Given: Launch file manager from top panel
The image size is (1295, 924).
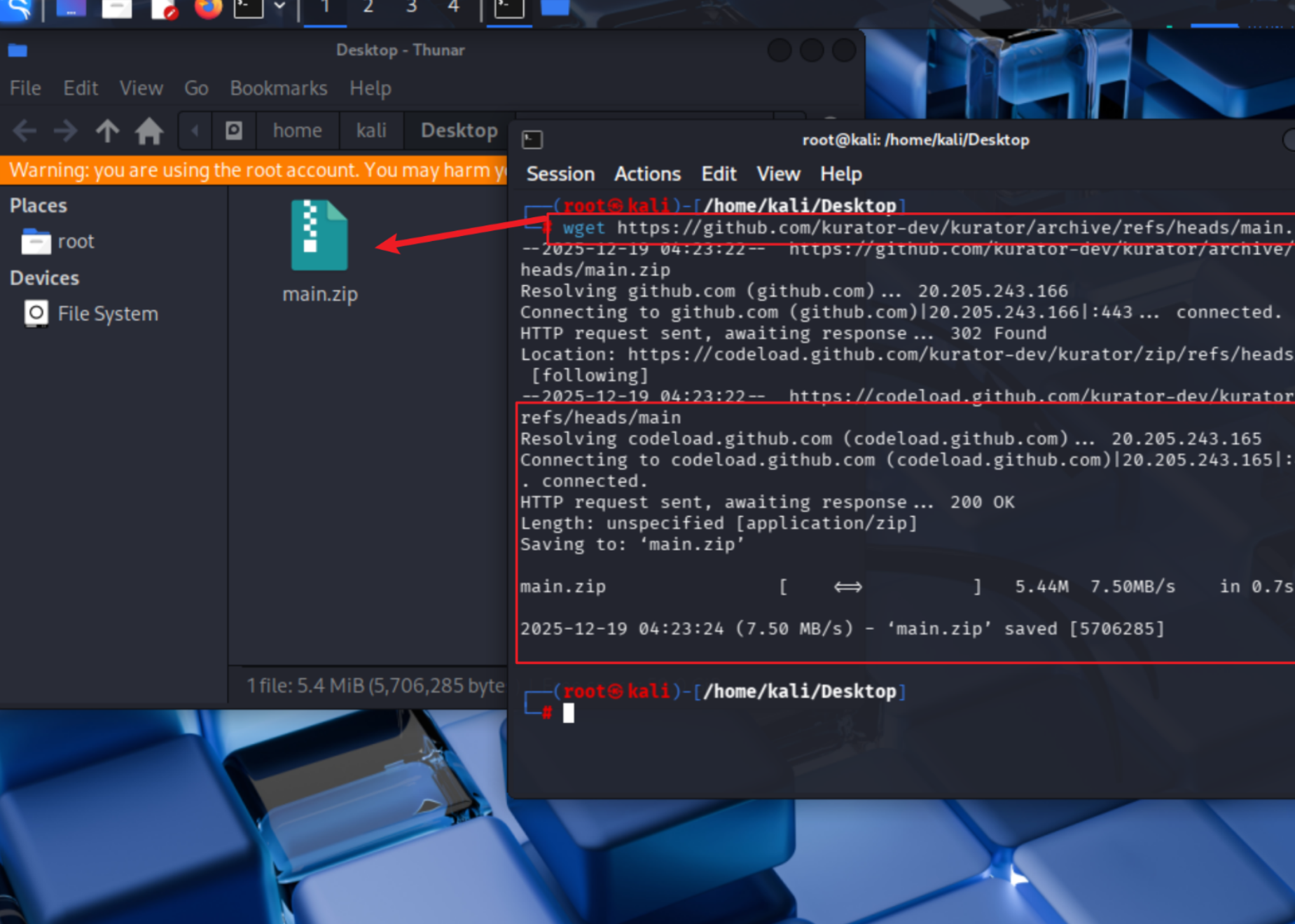Looking at the screenshot, I should [116, 8].
